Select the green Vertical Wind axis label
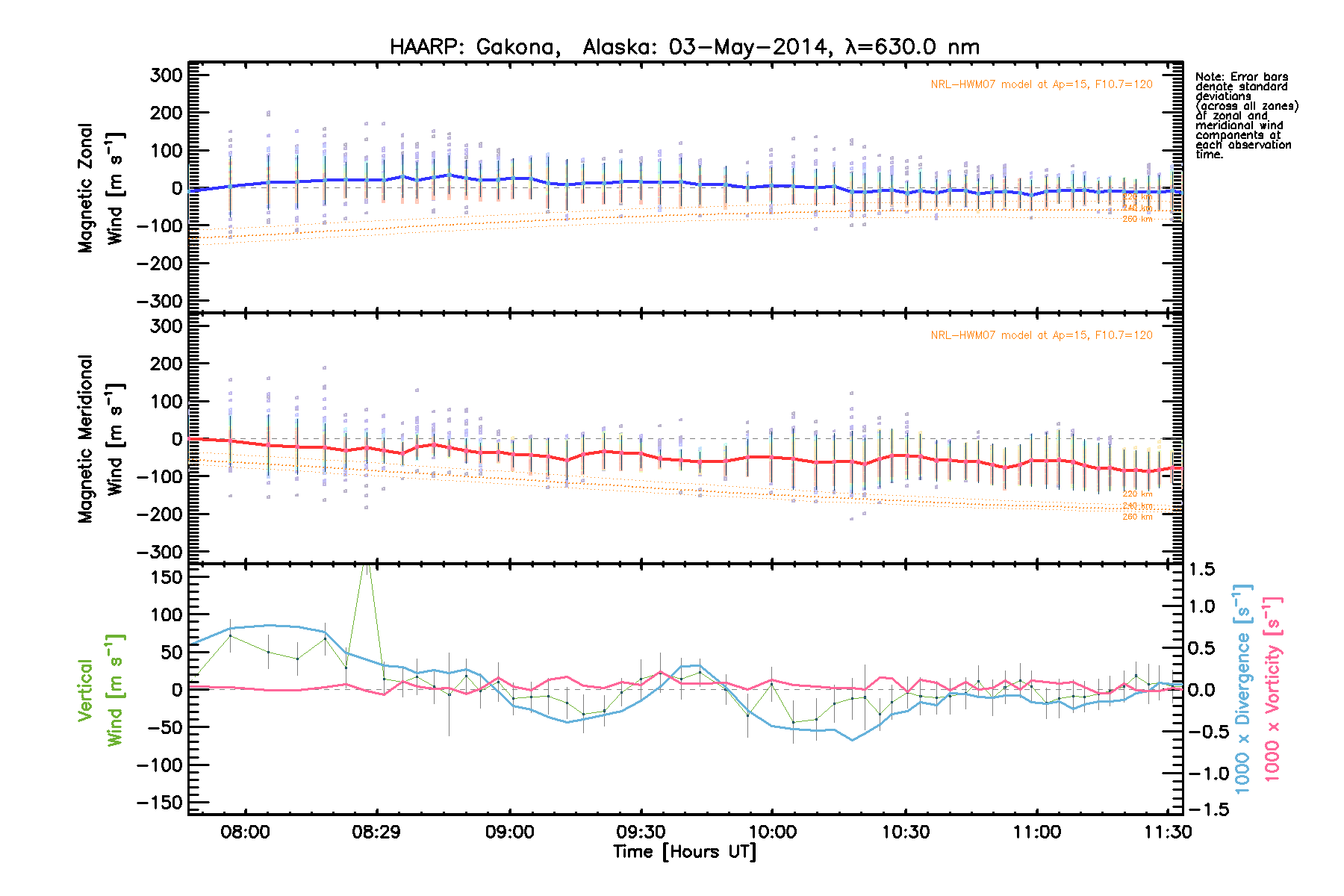 [101, 690]
